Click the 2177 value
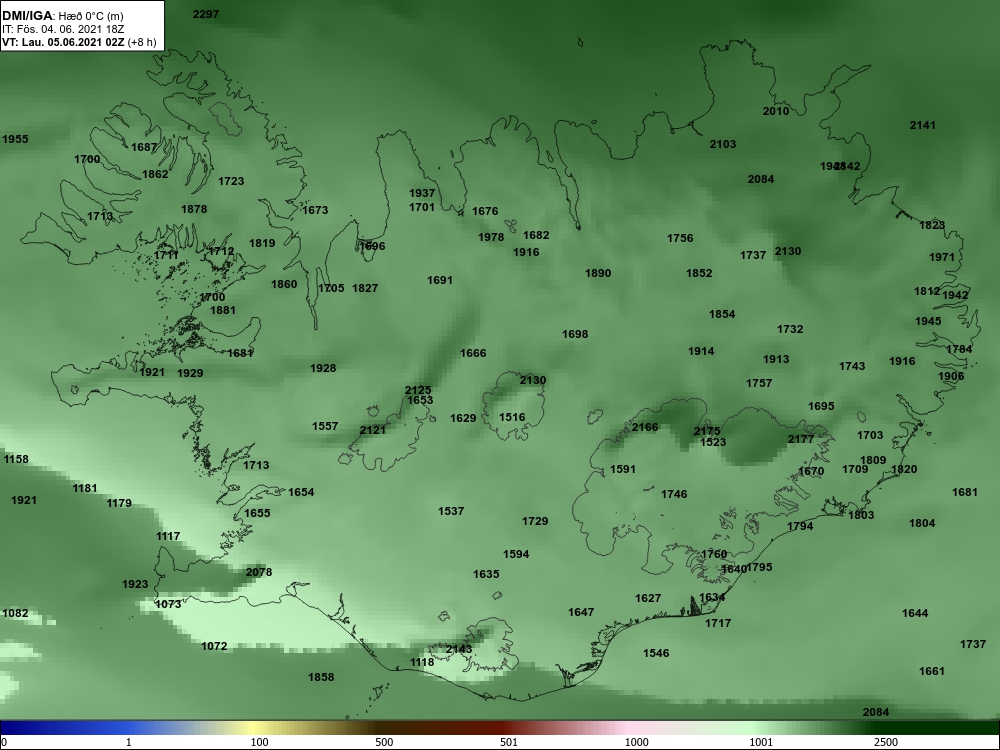 [x=801, y=439]
